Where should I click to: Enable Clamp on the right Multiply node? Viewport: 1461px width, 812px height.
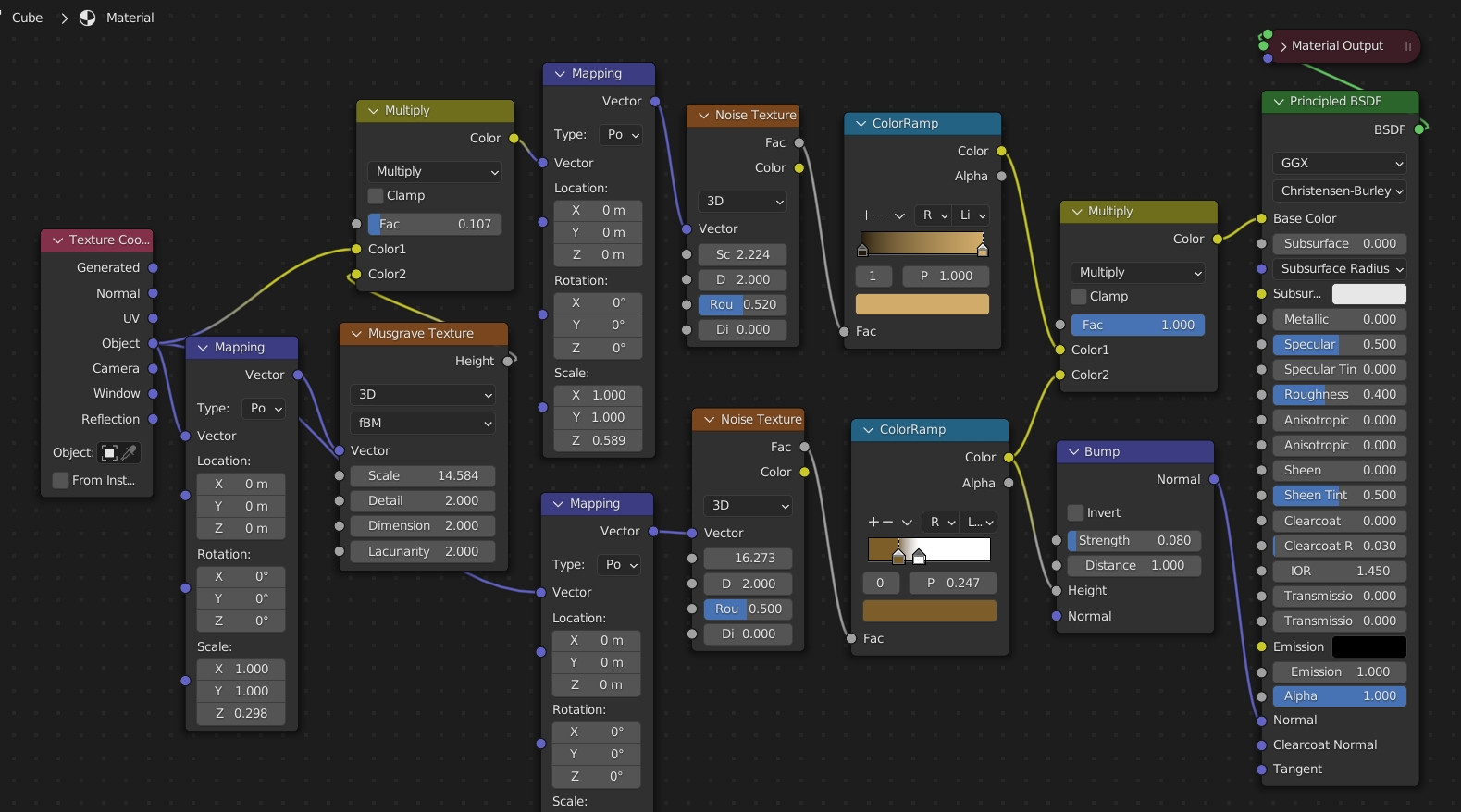(x=1079, y=297)
